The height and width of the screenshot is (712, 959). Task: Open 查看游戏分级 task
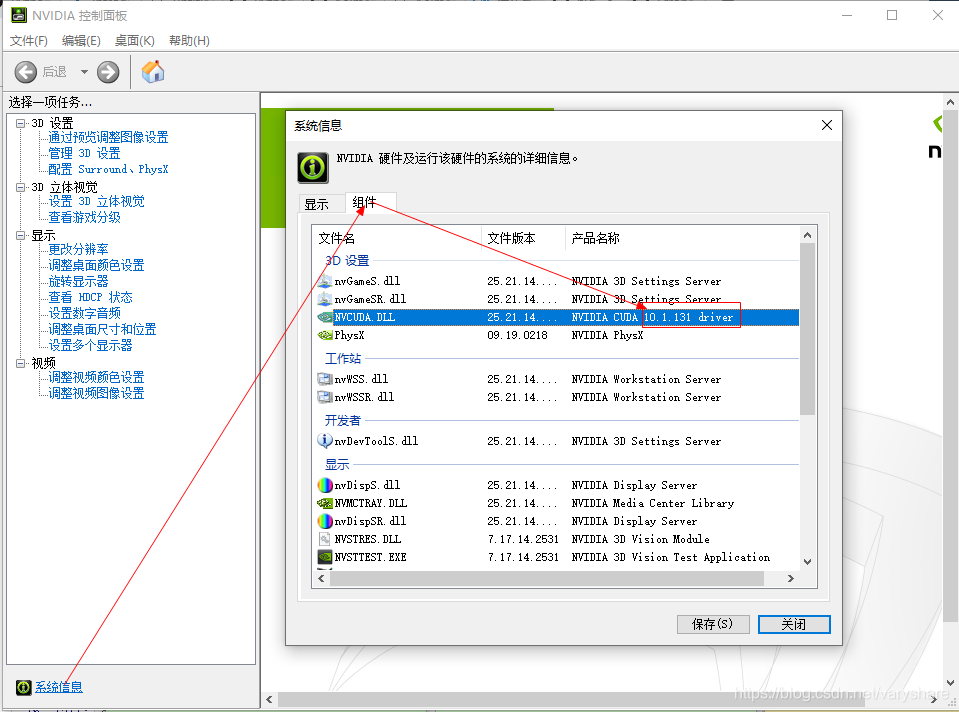point(84,217)
